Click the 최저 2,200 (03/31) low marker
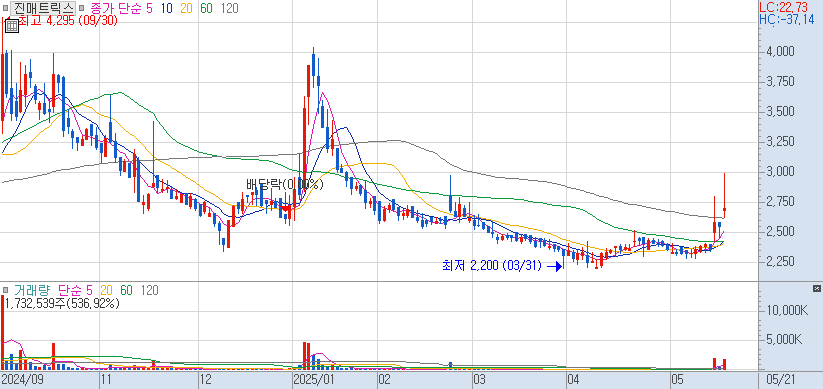This screenshot has width=823, height=389. (492, 266)
